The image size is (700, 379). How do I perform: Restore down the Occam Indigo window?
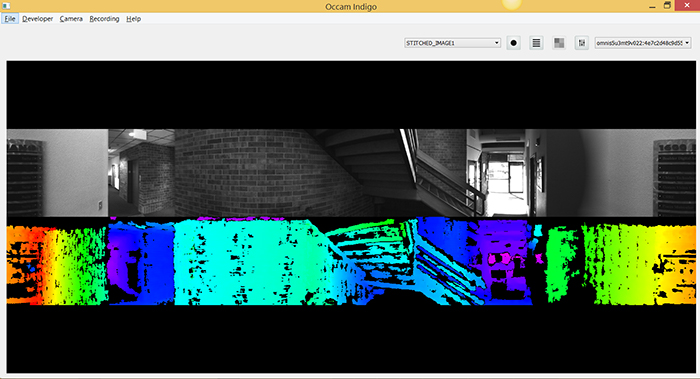point(667,5)
